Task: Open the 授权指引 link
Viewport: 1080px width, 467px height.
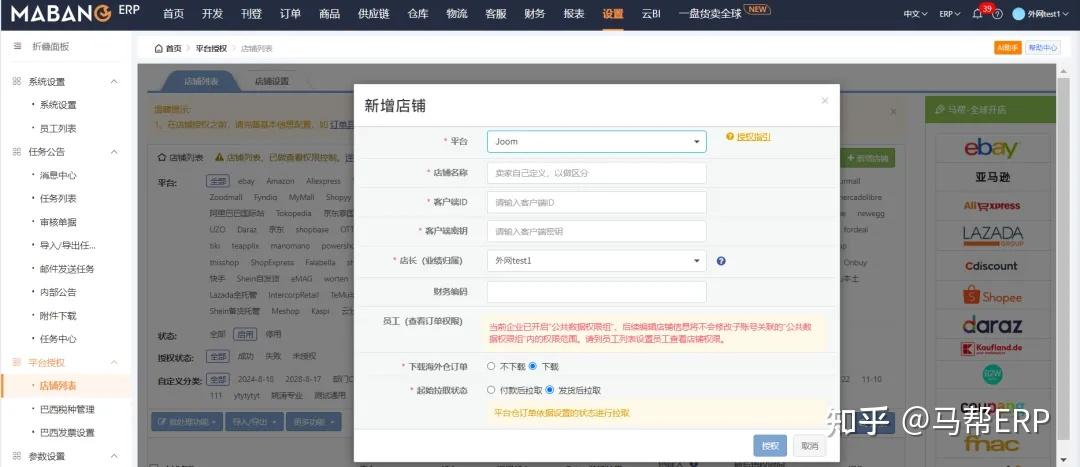Action: point(754,137)
